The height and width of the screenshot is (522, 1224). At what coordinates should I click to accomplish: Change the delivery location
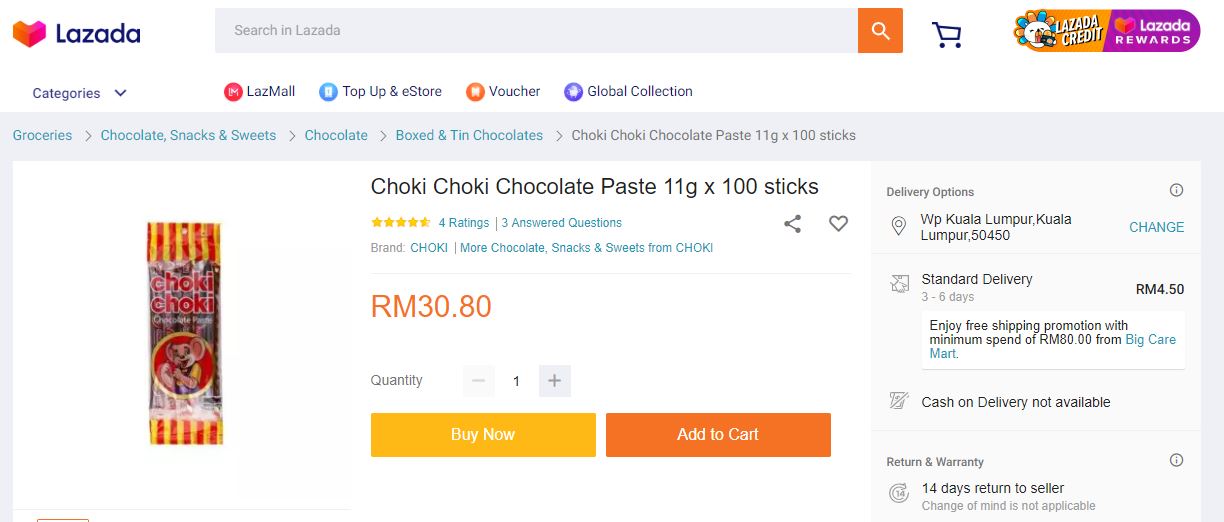(1156, 227)
